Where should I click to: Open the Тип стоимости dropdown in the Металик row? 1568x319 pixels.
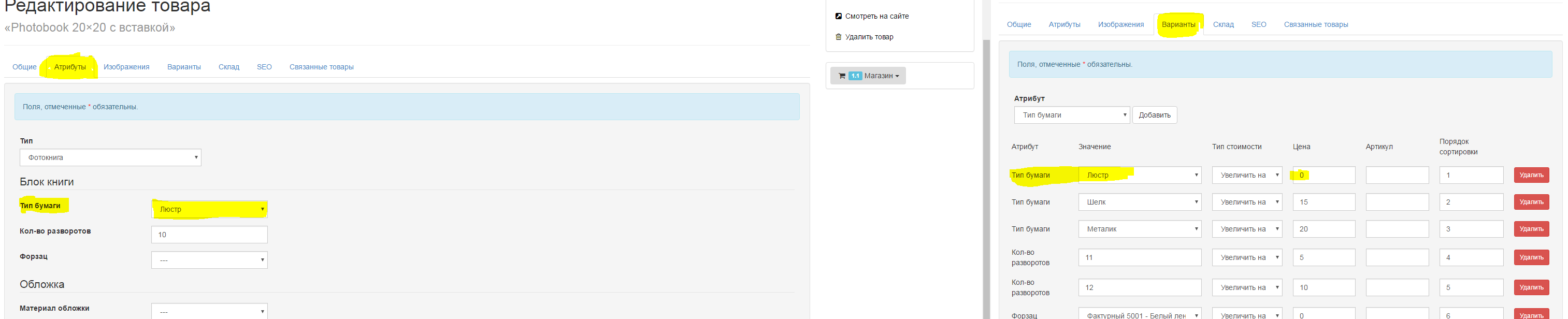pyautogui.click(x=1247, y=229)
